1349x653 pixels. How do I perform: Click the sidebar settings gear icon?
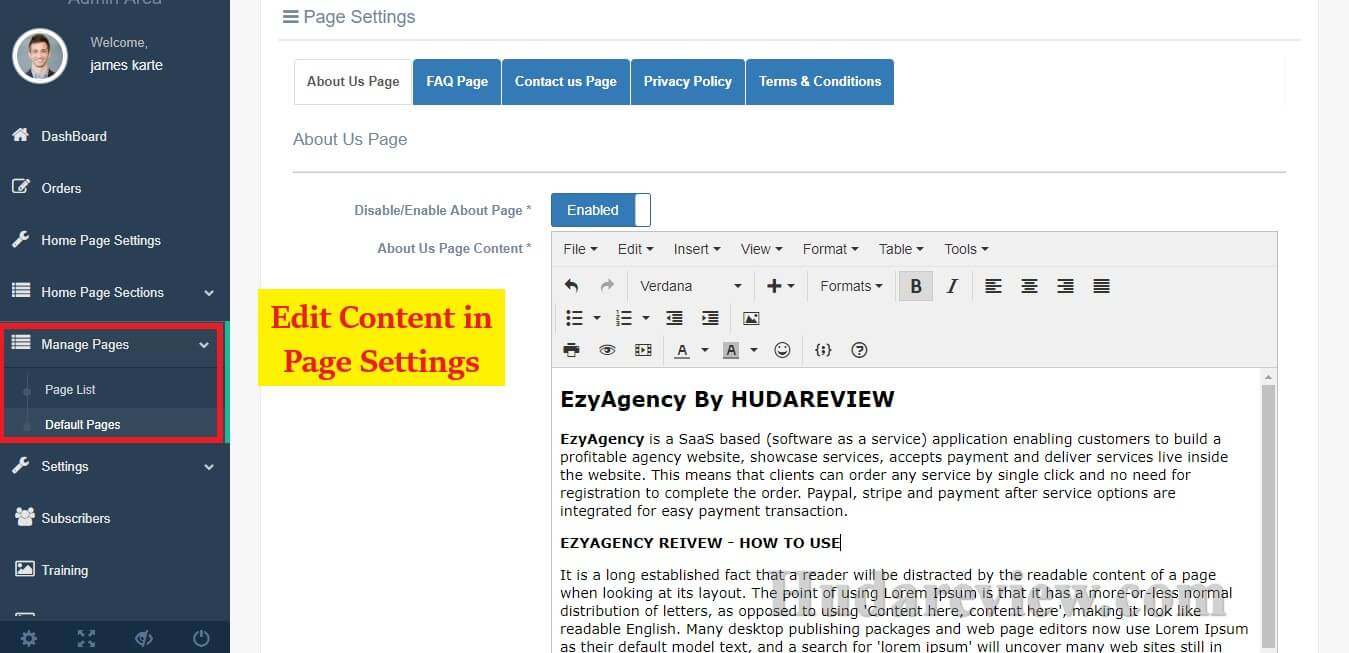[29, 638]
